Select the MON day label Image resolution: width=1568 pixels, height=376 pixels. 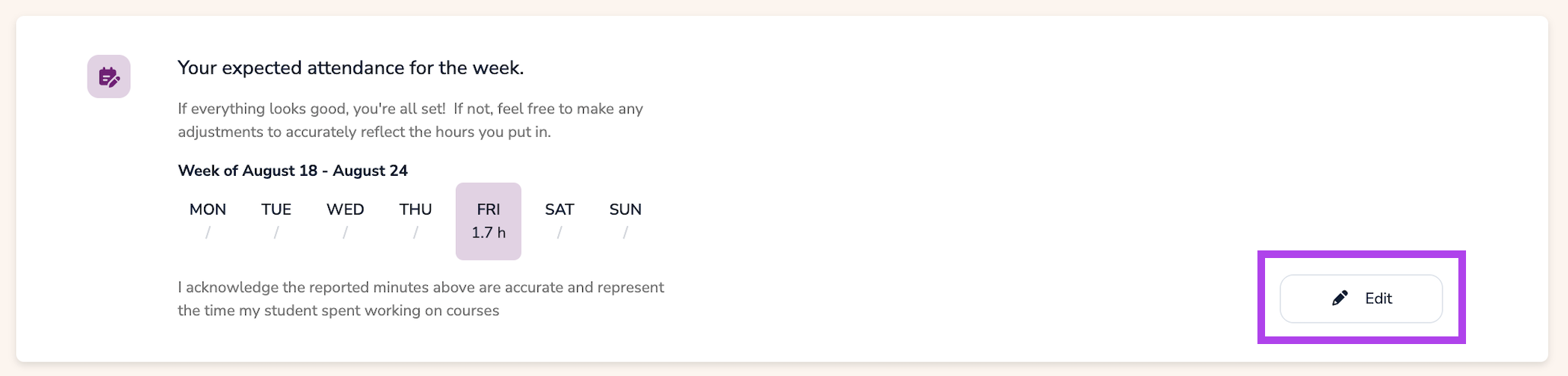(208, 209)
